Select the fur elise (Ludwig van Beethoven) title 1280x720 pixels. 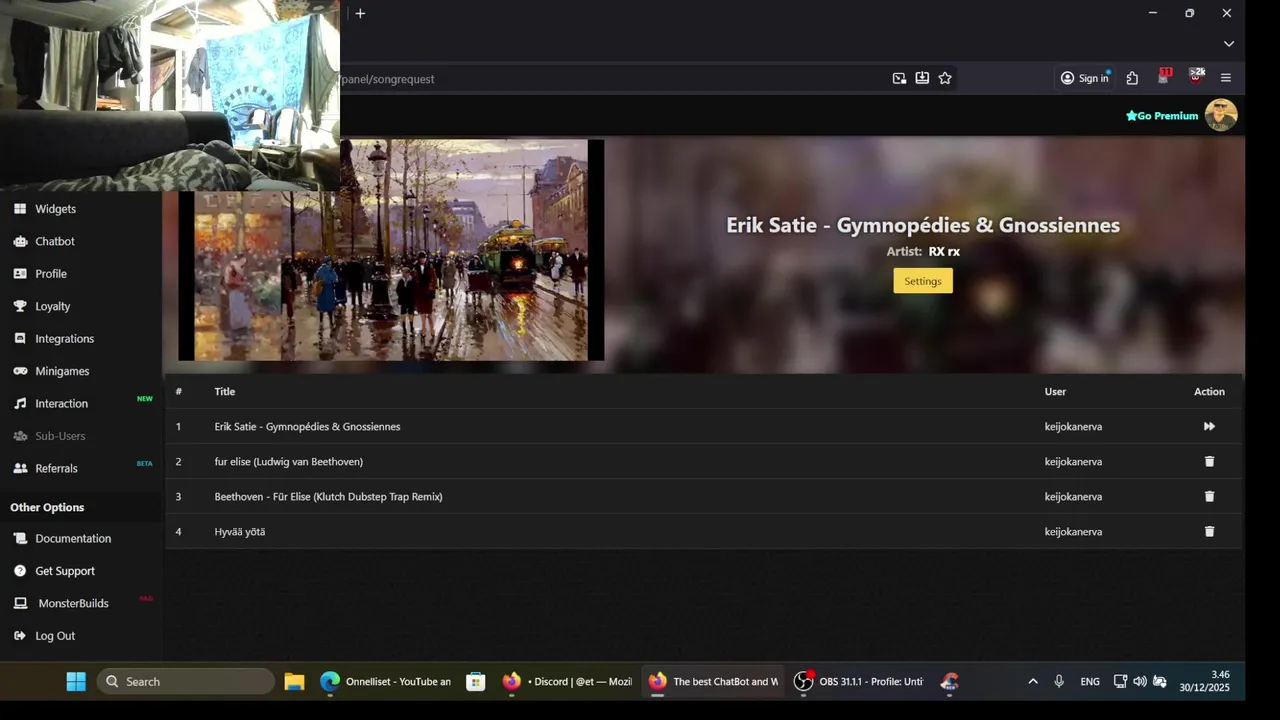(288, 462)
